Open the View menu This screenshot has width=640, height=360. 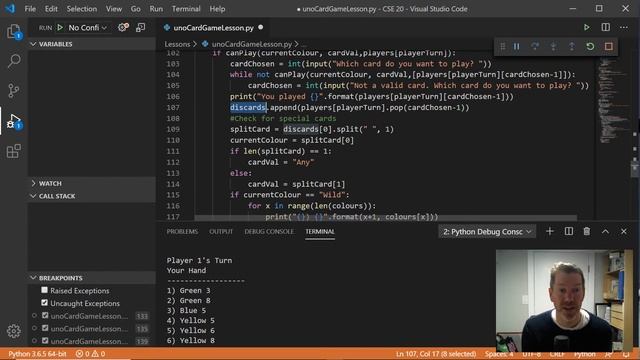[113, 9]
